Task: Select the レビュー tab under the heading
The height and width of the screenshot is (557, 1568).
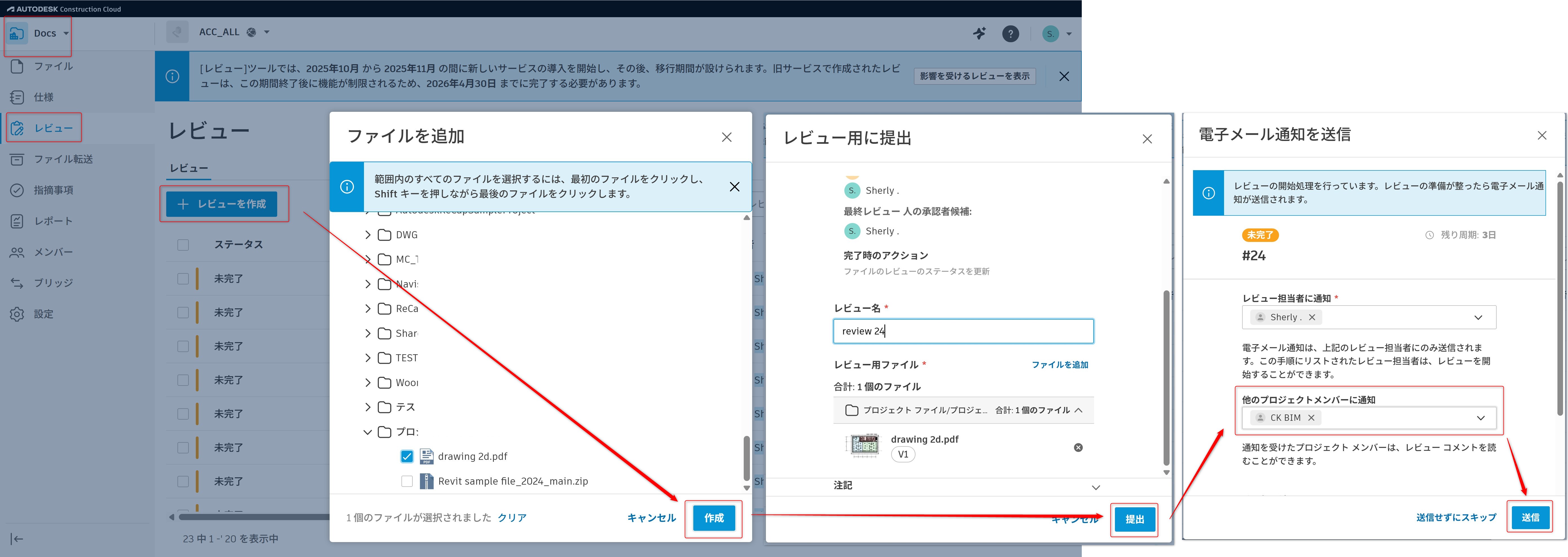Action: click(x=189, y=169)
